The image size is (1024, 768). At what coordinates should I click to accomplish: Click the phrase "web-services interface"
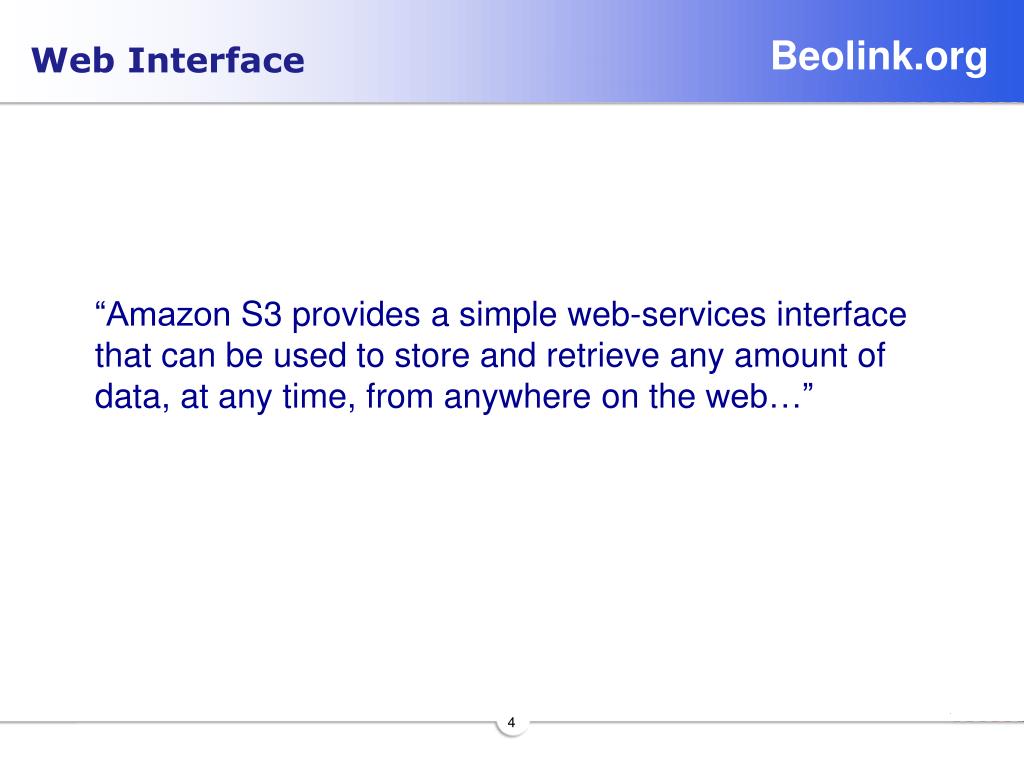point(736,316)
